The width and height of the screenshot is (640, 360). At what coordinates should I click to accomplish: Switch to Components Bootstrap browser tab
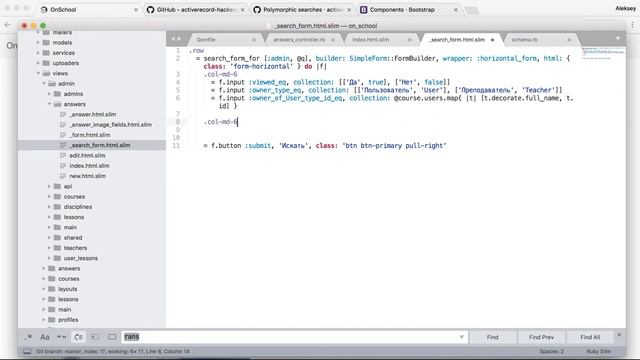pyautogui.click(x=409, y=9)
